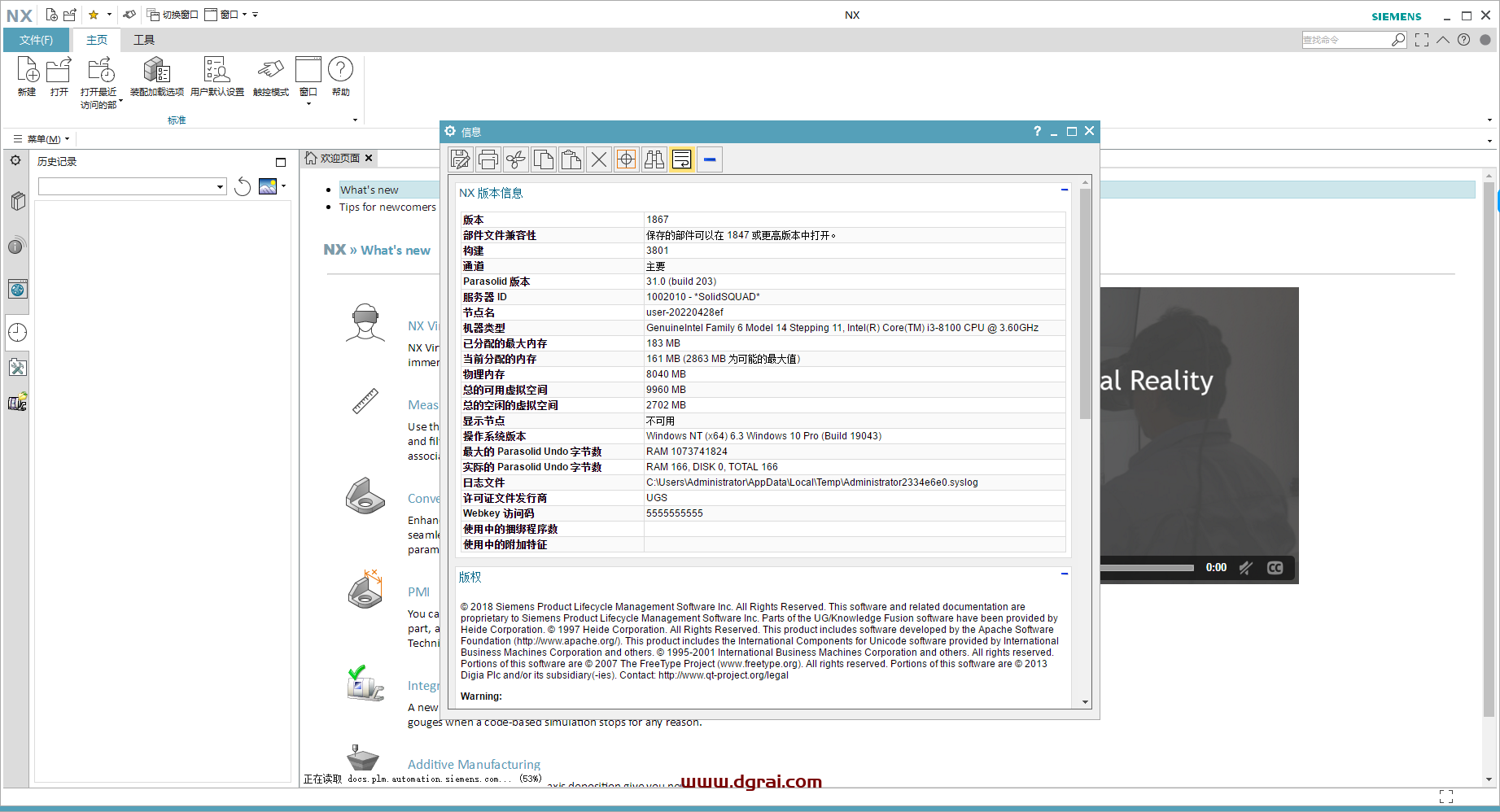1500x812 pixels.
Task: Switch to the 主页 ribbon tab
Action: (x=97, y=40)
